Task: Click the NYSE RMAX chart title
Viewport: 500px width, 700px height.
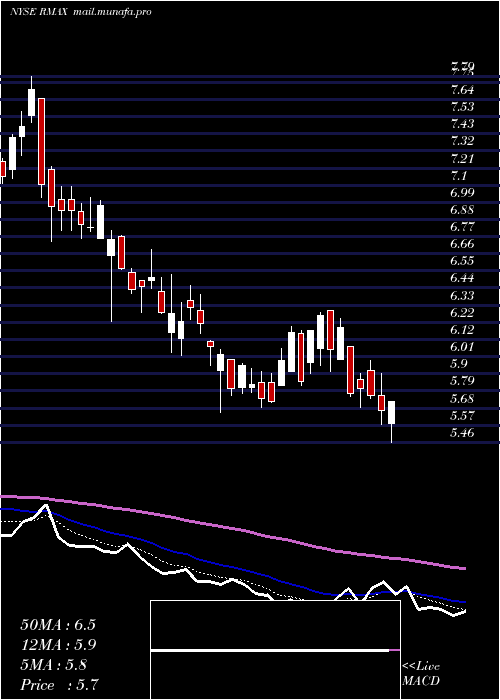Action: [38, 12]
